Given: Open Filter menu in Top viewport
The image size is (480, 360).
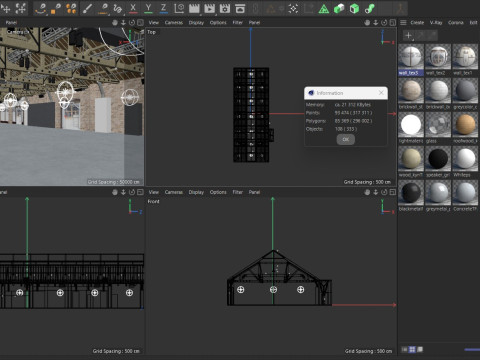Looking at the screenshot, I should 237,23.
